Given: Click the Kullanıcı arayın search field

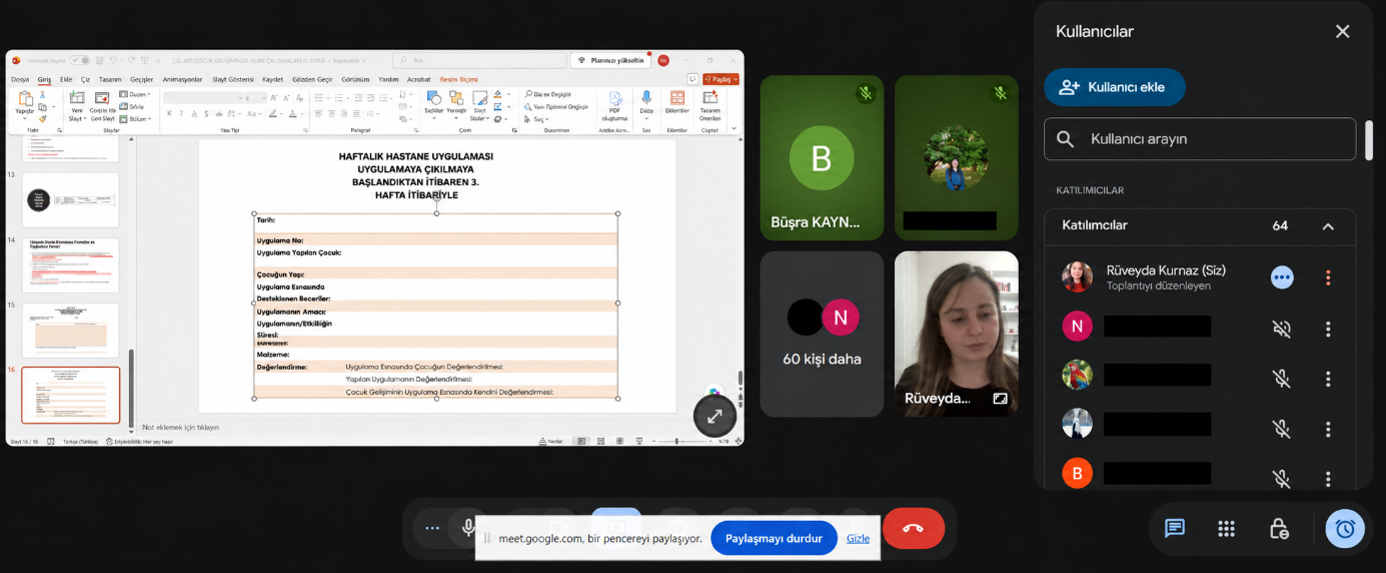Looking at the screenshot, I should click(1200, 139).
